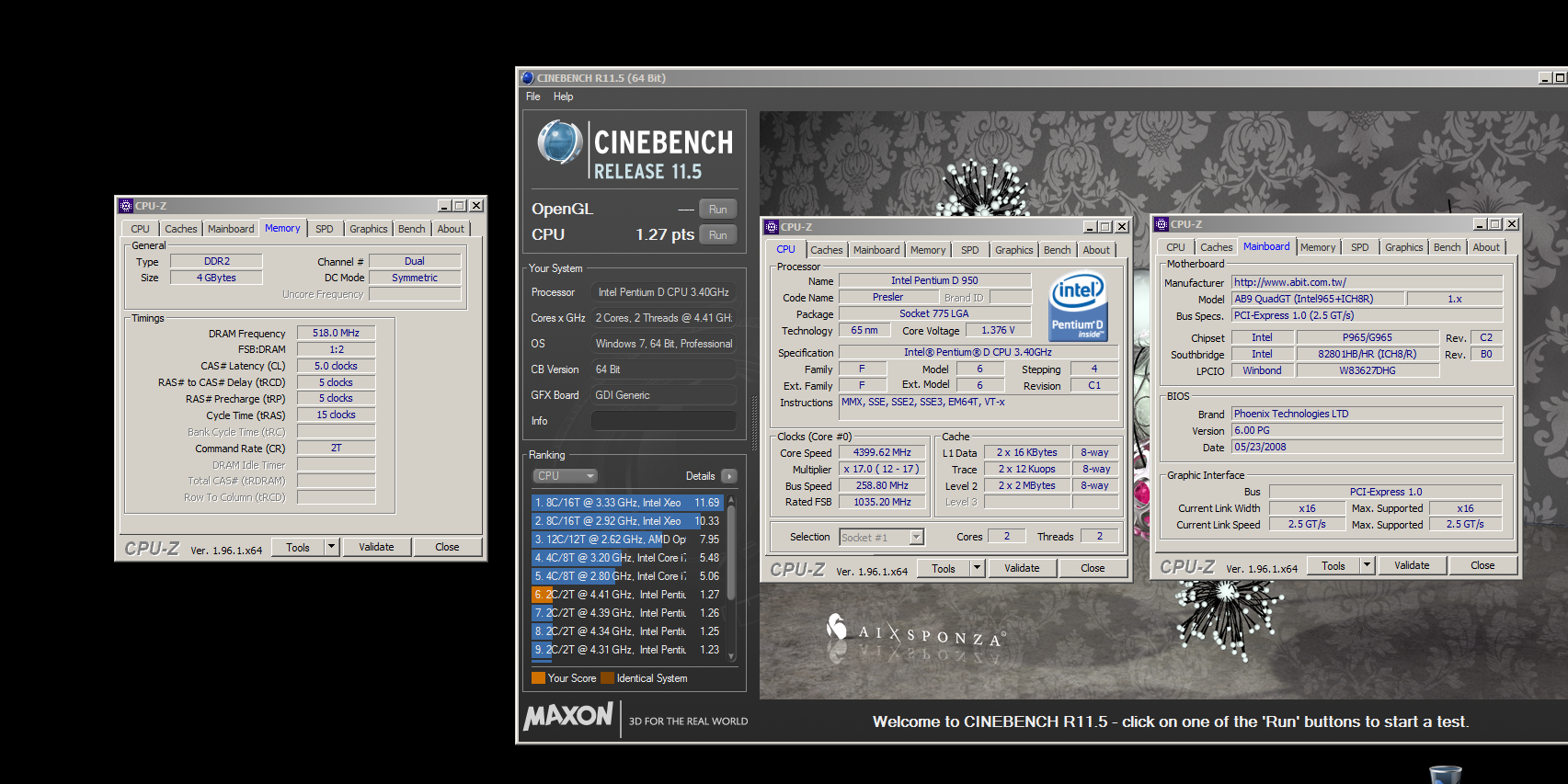Click the Intel Pentium D logo badge
Viewport: 1568px width, 784px height.
pyautogui.click(x=1078, y=307)
